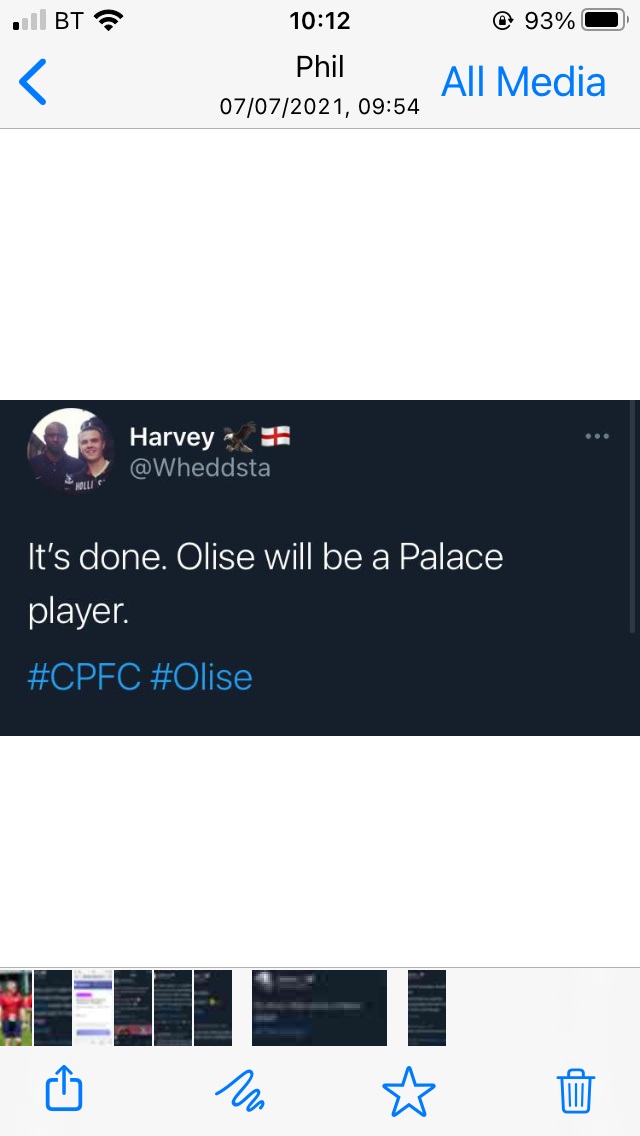
Task: Tap Harvey's profile picture in the tweet
Action: coord(70,452)
